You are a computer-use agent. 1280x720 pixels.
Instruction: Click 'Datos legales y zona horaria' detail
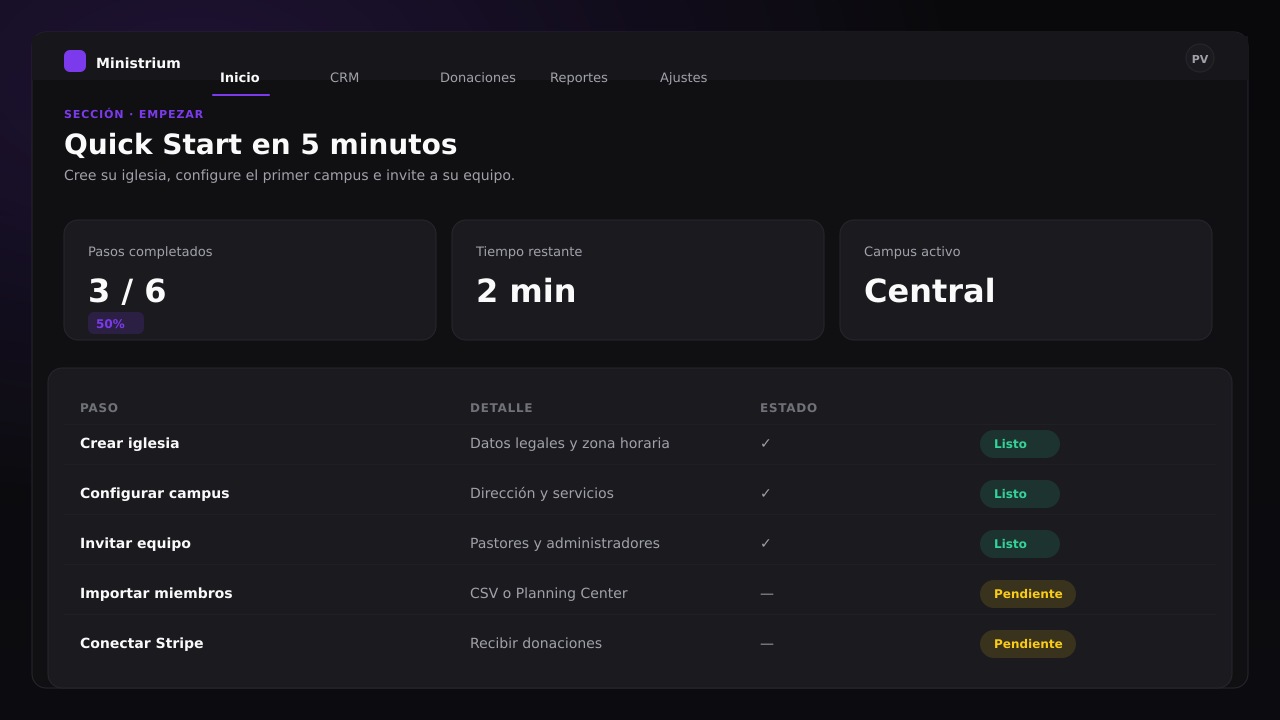570,443
